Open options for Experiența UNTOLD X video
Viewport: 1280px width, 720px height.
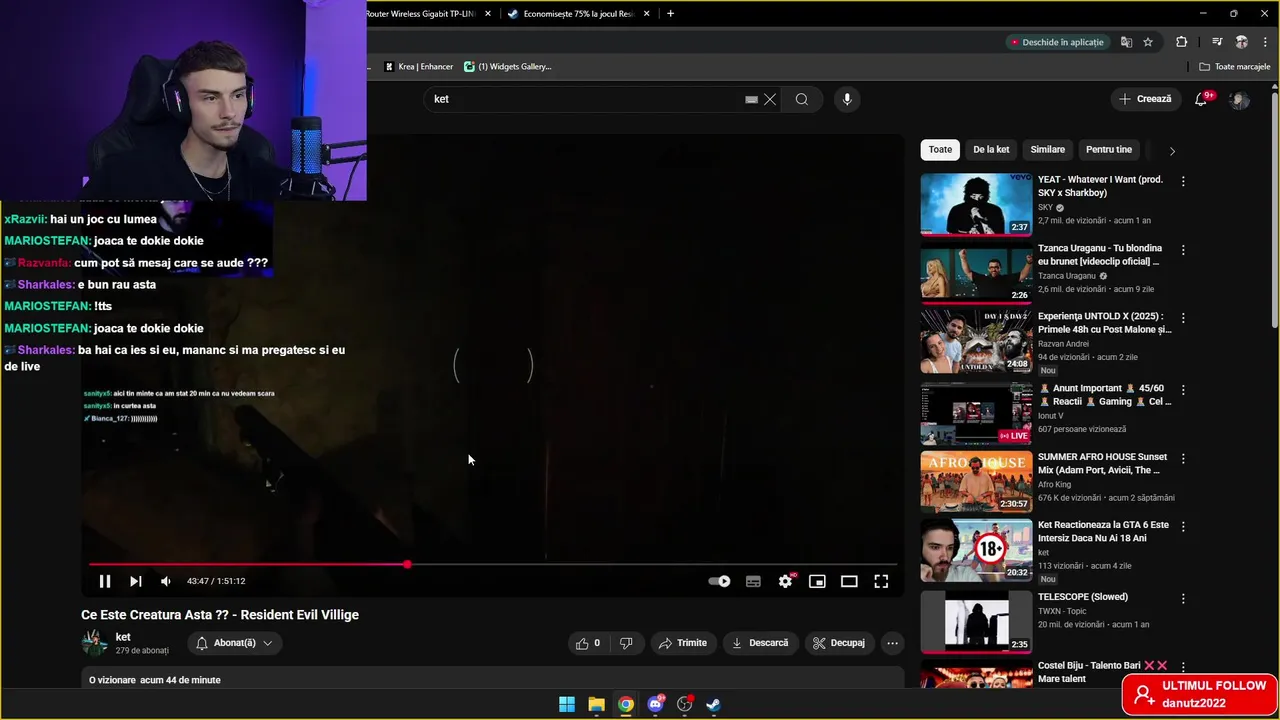[x=1183, y=318]
